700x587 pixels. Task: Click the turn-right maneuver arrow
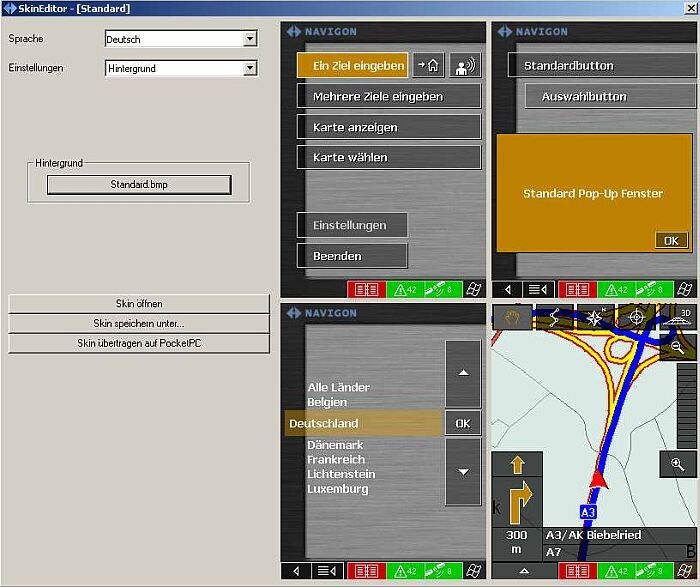520,503
